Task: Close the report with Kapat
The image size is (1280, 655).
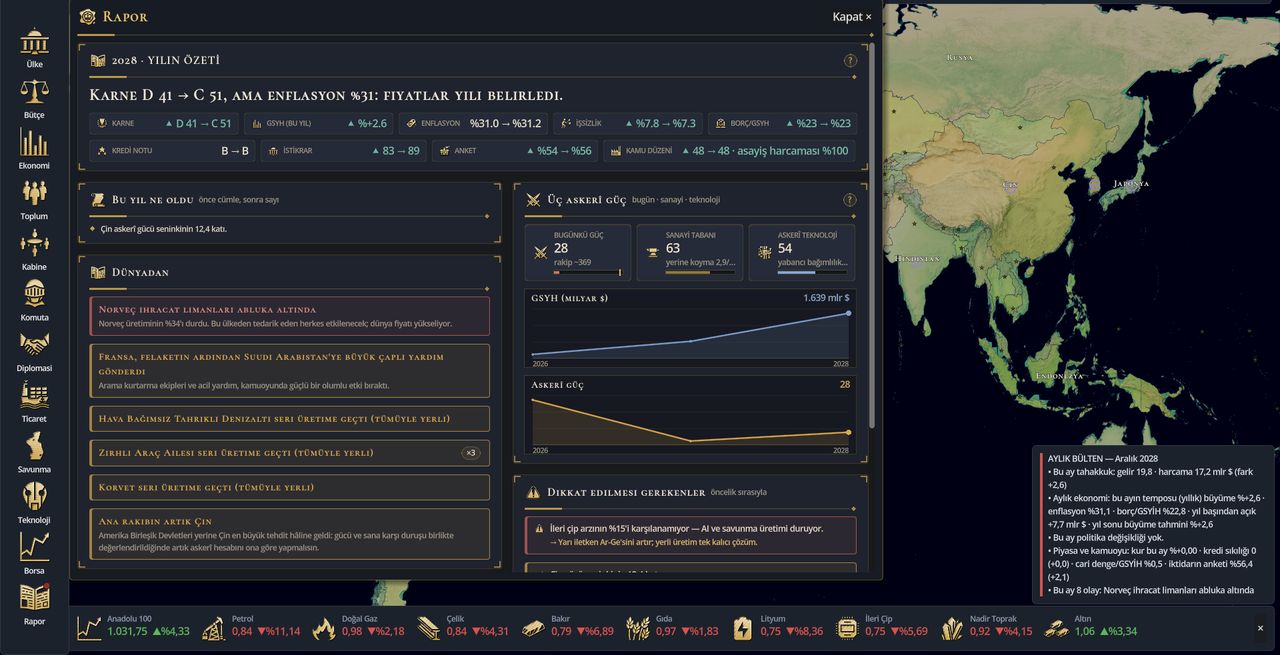Action: [x=852, y=17]
